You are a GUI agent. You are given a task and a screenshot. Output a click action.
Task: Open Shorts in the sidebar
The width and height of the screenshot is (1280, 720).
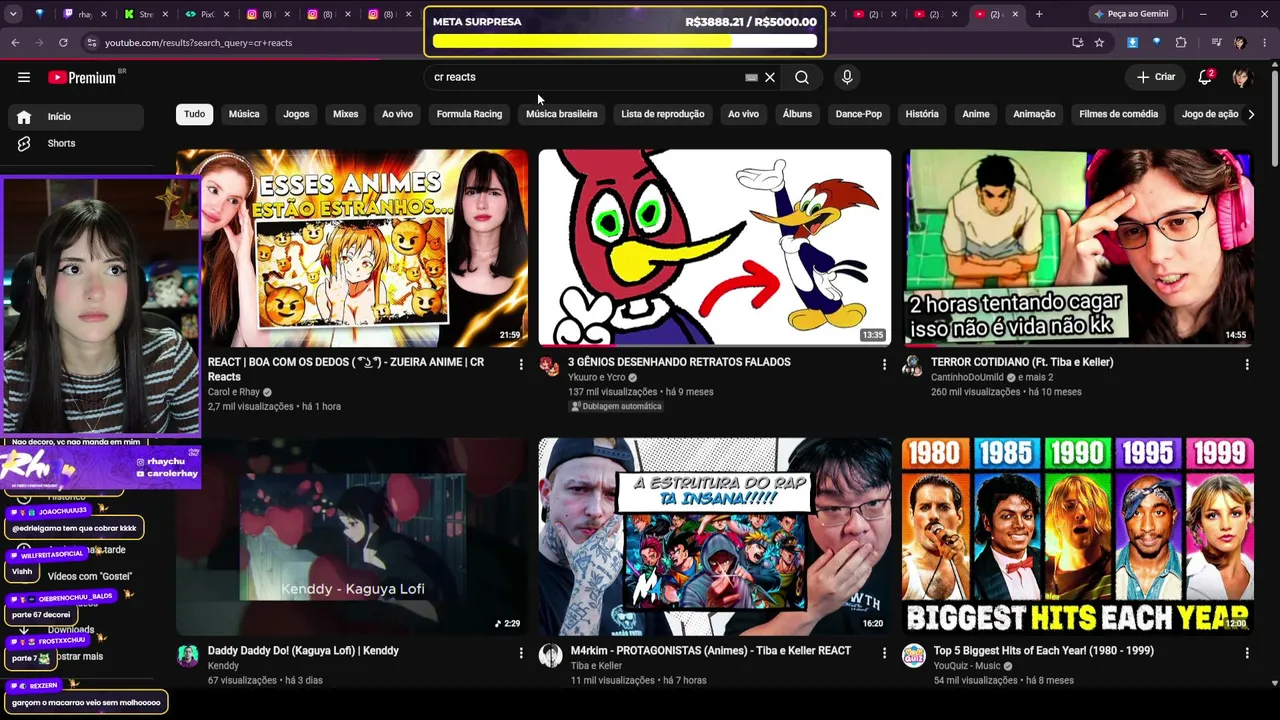coord(77,143)
